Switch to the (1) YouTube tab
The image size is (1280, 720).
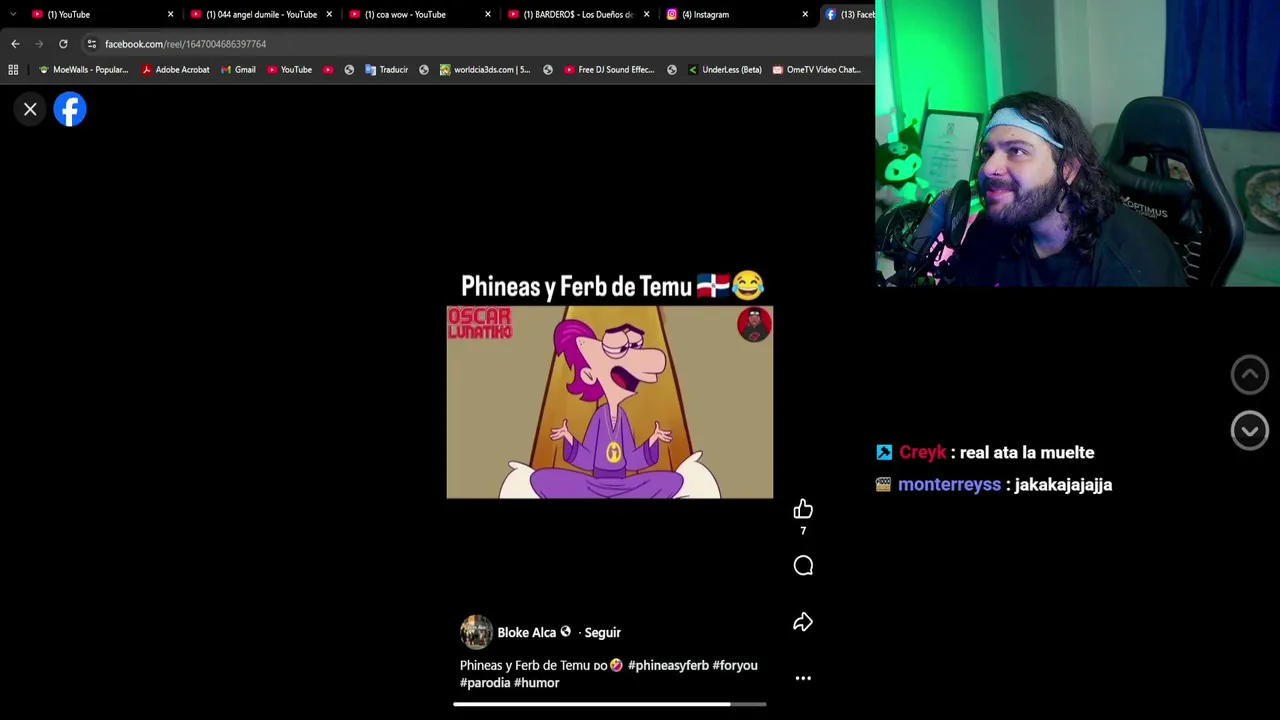[102, 14]
